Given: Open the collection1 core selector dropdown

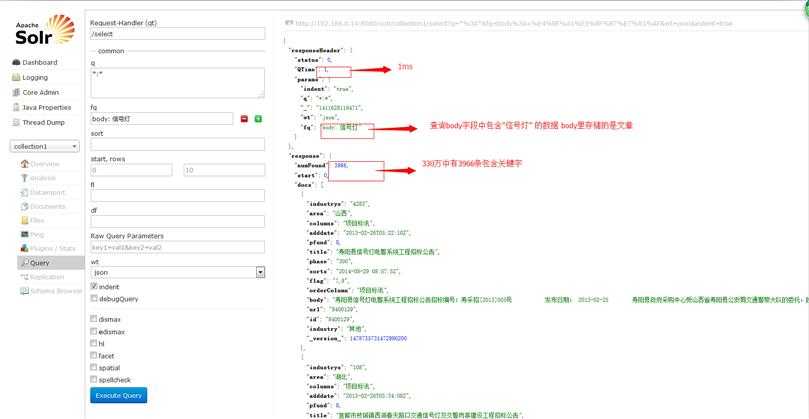Looking at the screenshot, I should 44,146.
